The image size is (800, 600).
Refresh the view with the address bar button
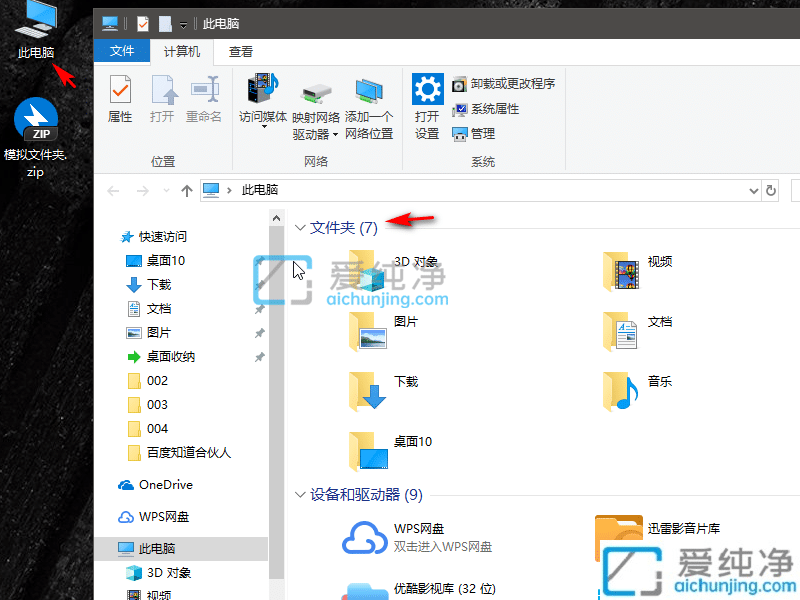pyautogui.click(x=770, y=190)
